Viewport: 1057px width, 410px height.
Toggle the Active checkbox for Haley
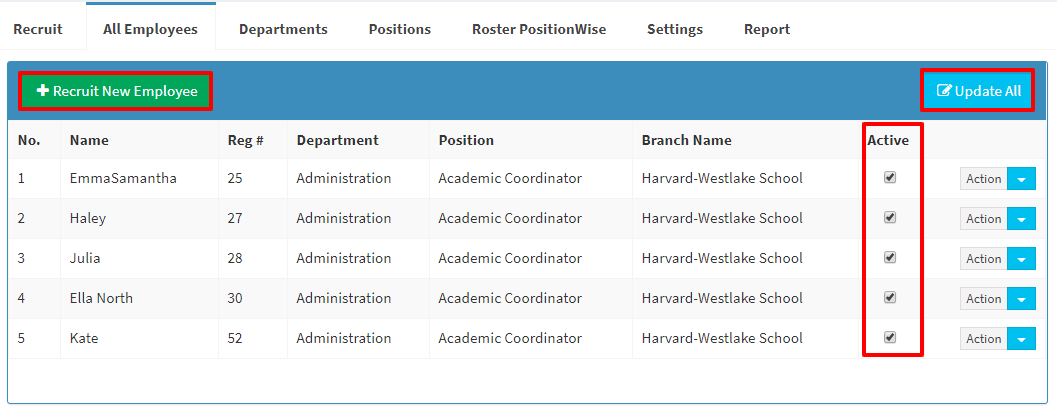[x=890, y=217]
